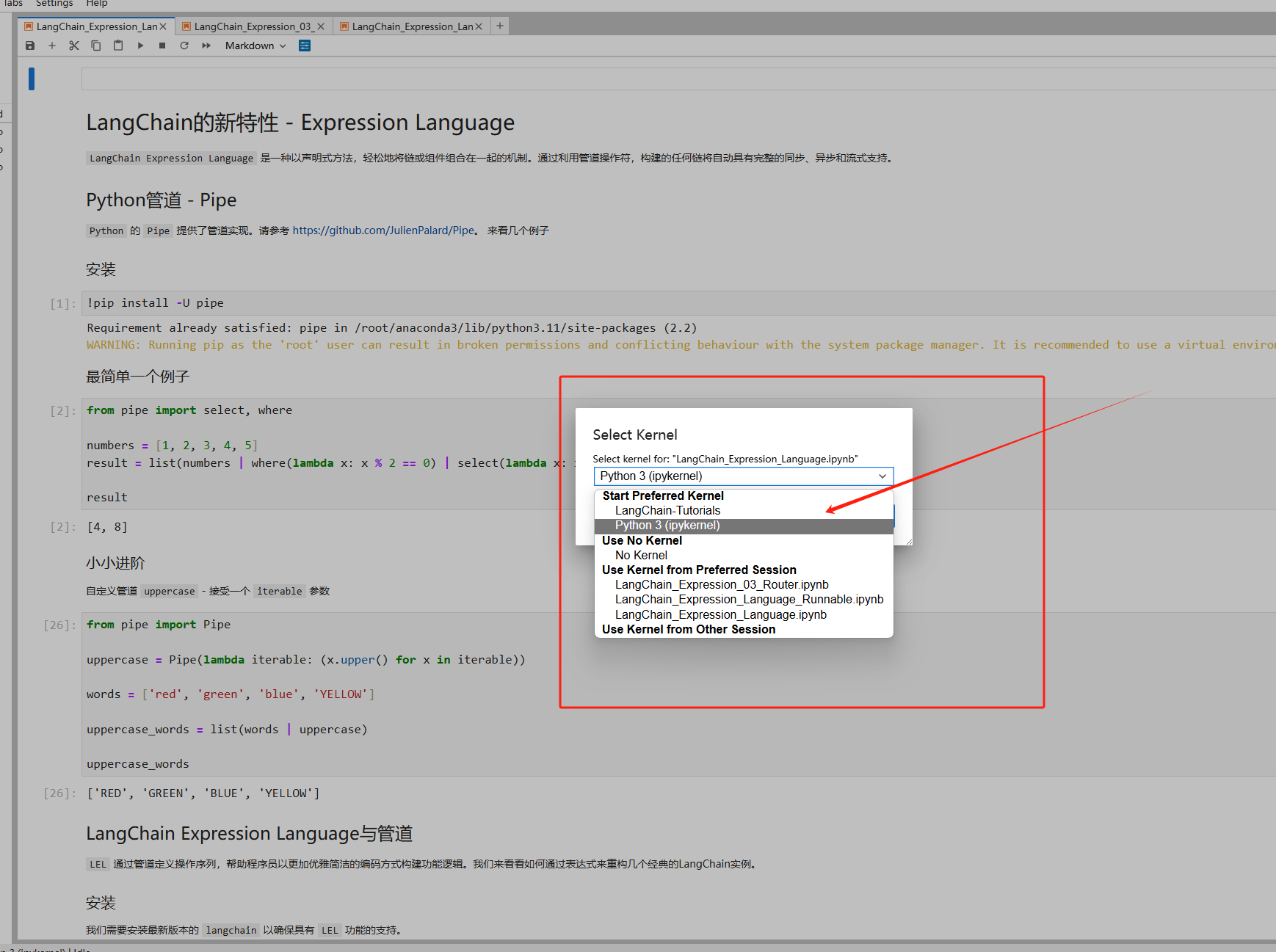Click the 'Use Kernel from Other Session' label
The width and height of the screenshot is (1276, 952).
689,630
